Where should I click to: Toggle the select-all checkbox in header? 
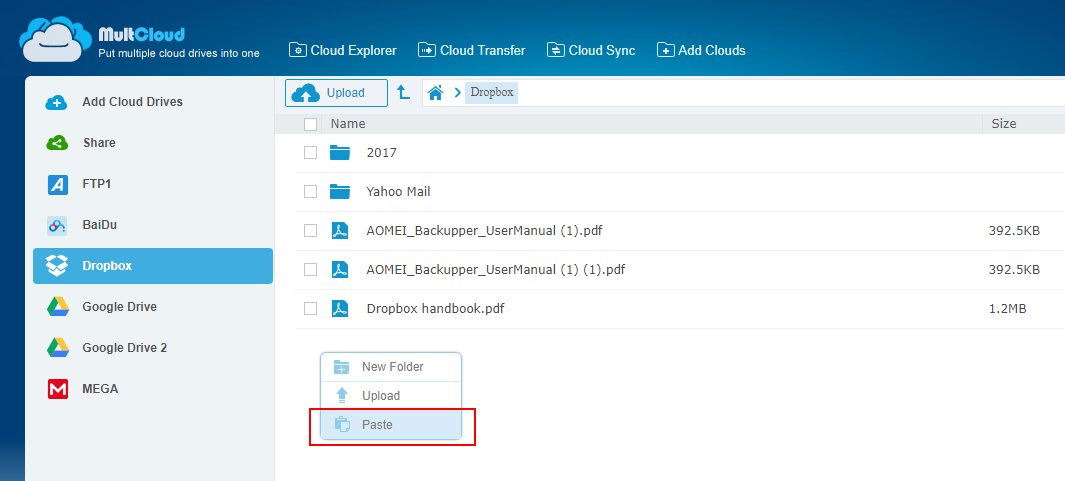click(x=310, y=124)
